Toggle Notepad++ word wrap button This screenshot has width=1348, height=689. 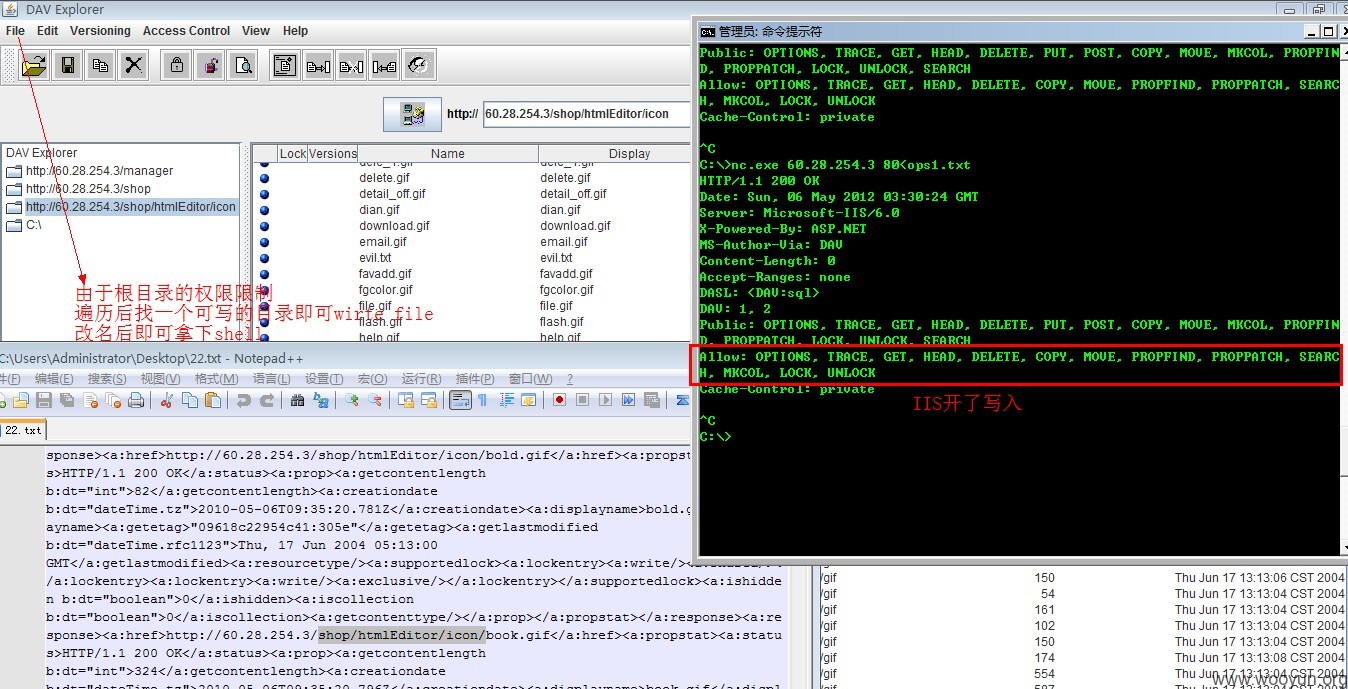point(460,400)
